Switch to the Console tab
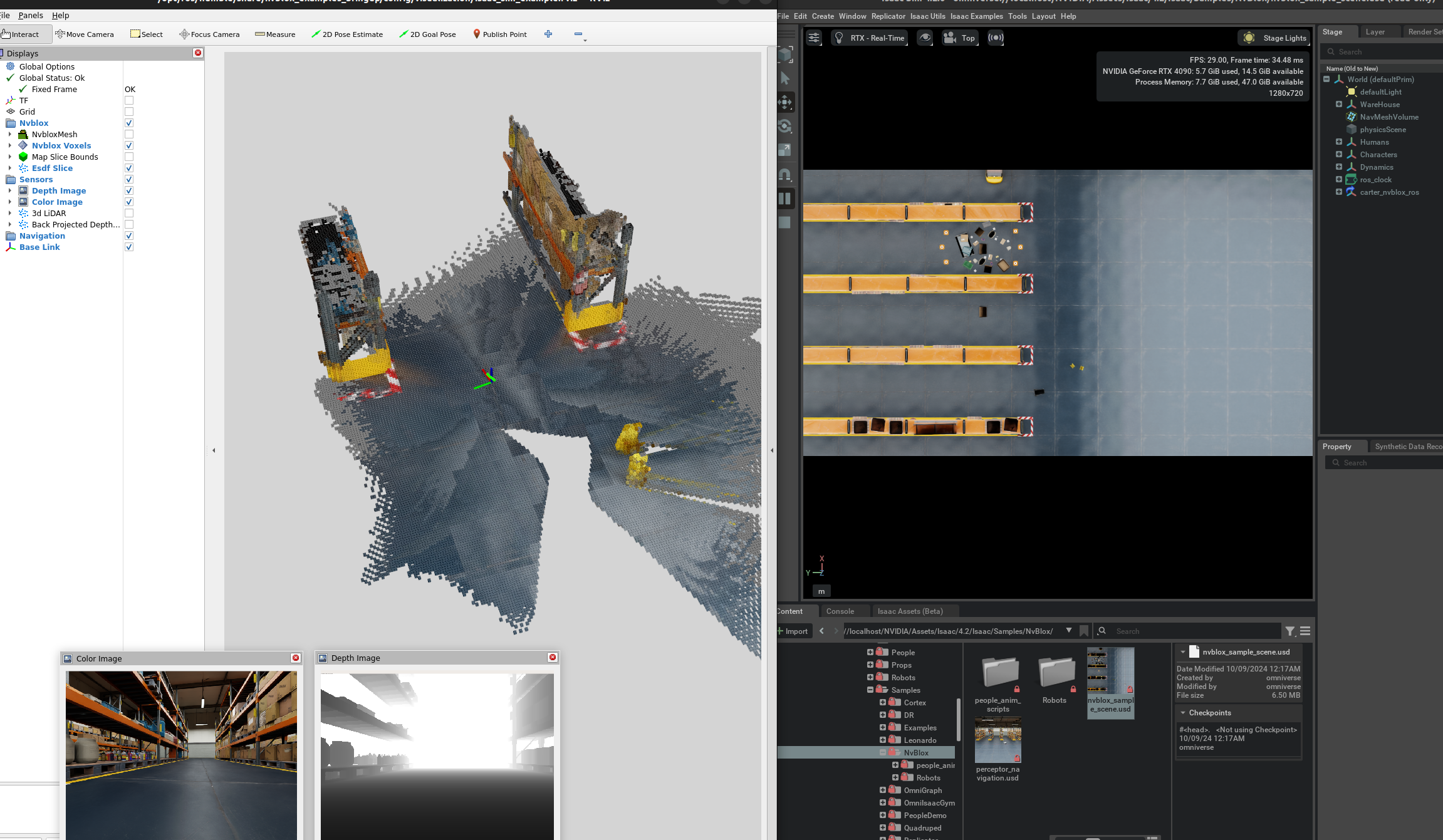Image resolution: width=1443 pixels, height=840 pixels. pos(840,611)
